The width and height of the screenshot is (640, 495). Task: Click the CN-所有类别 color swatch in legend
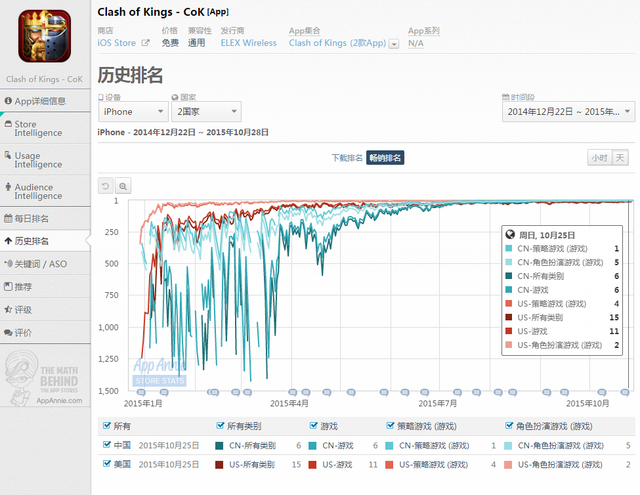(x=220, y=445)
